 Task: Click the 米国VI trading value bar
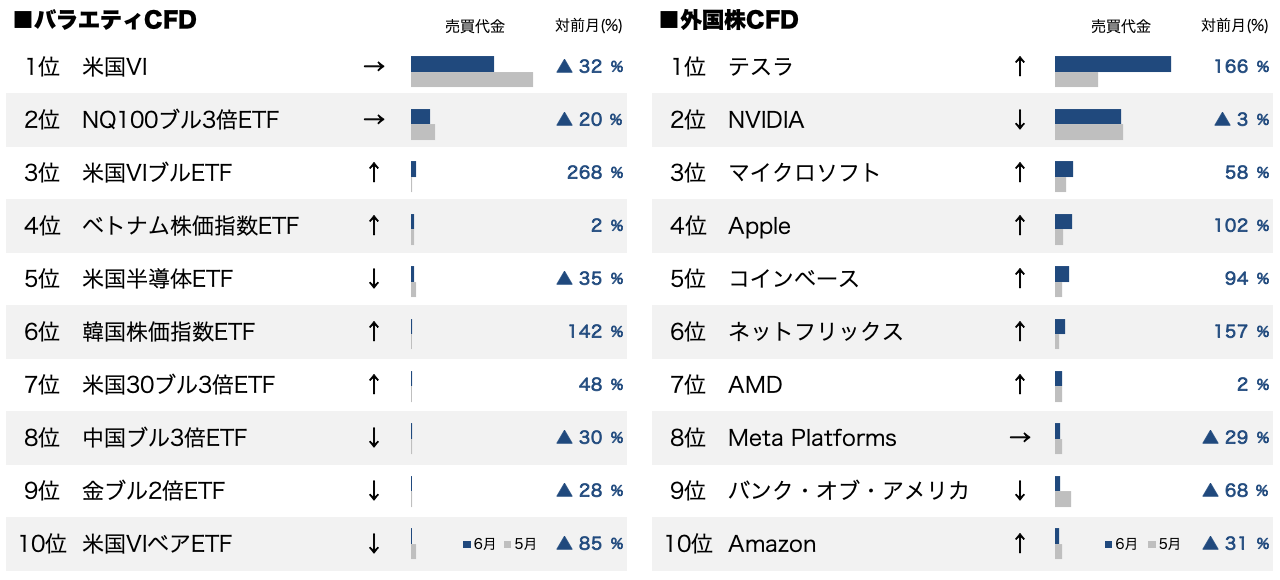coord(452,64)
